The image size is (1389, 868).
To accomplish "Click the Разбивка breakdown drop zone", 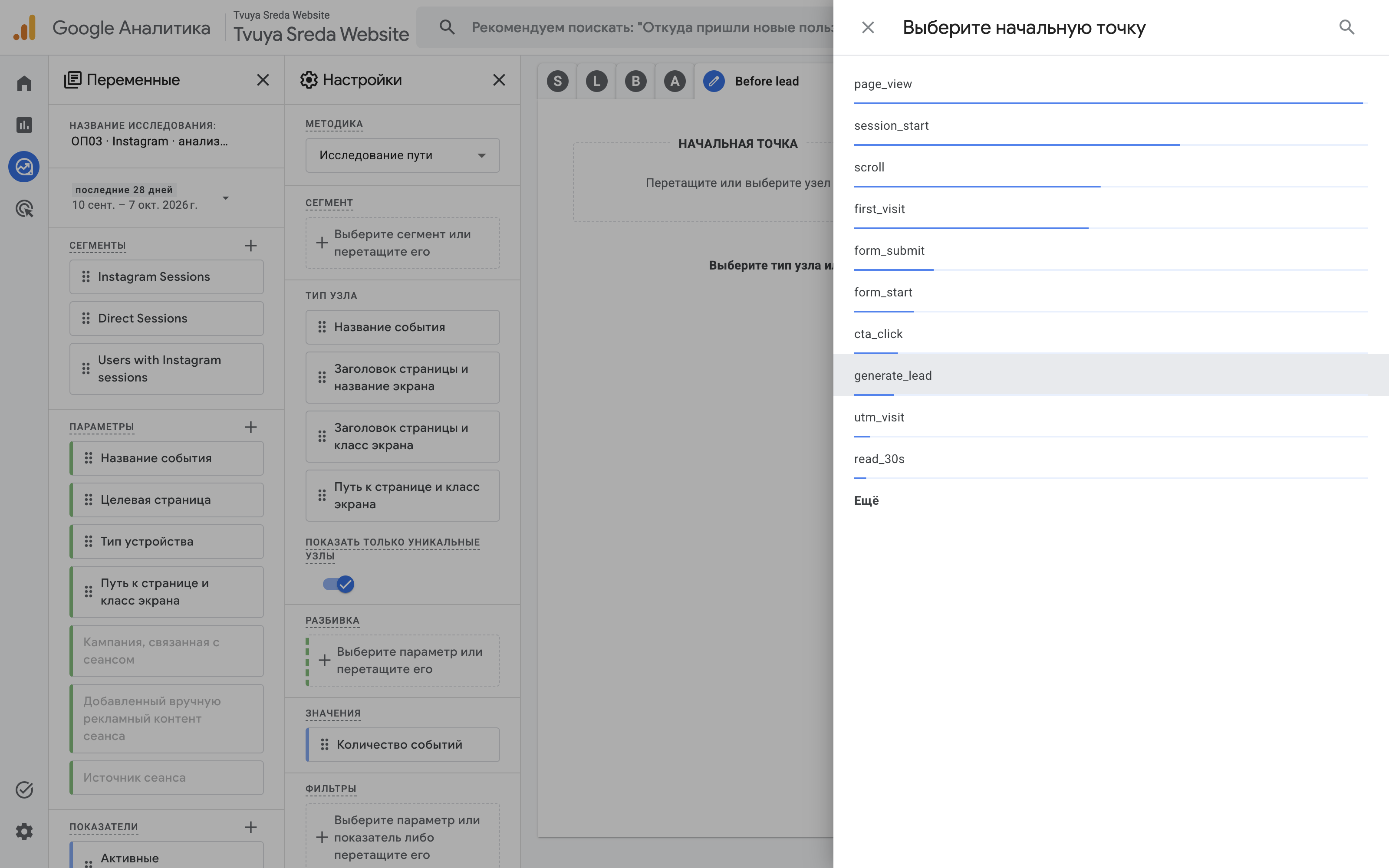I will coord(402,660).
